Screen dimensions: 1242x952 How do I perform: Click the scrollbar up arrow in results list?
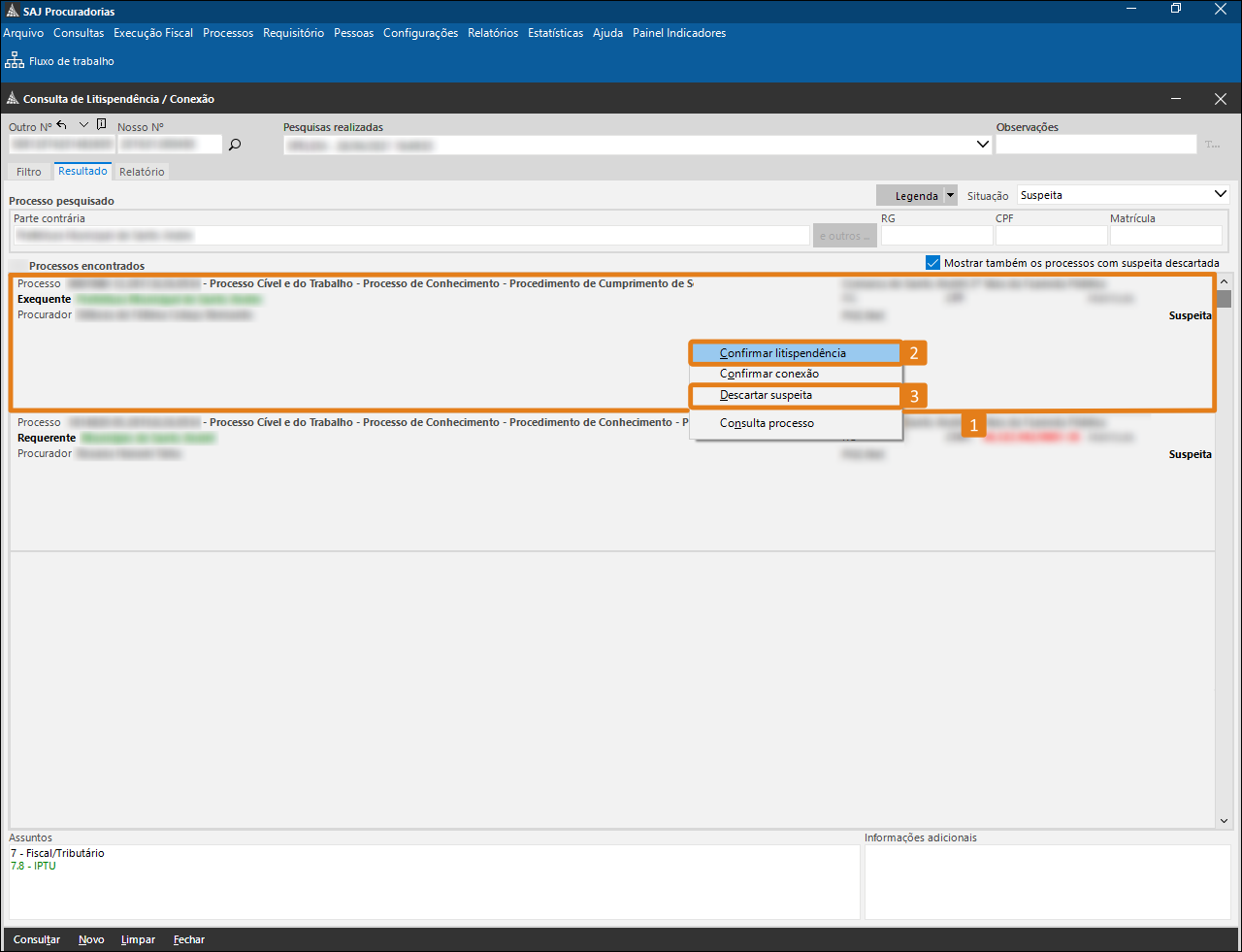coord(1224,282)
